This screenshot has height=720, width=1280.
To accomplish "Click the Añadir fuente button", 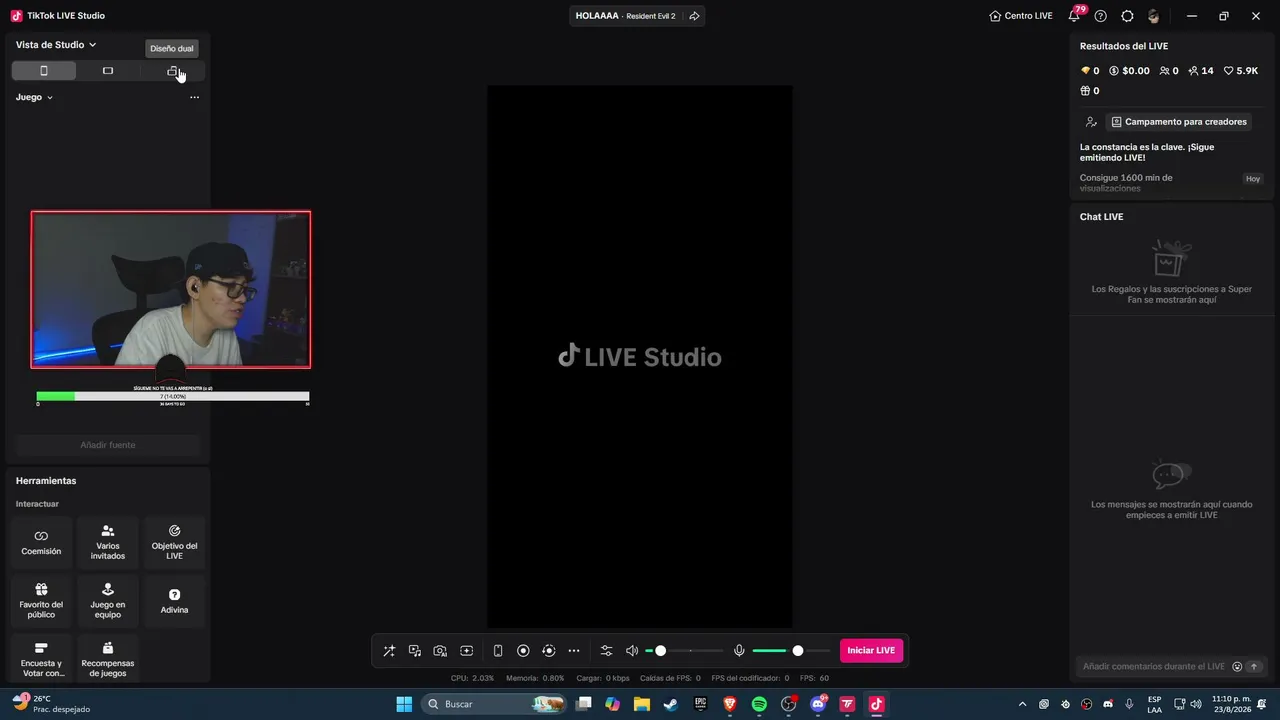I will point(108,445).
